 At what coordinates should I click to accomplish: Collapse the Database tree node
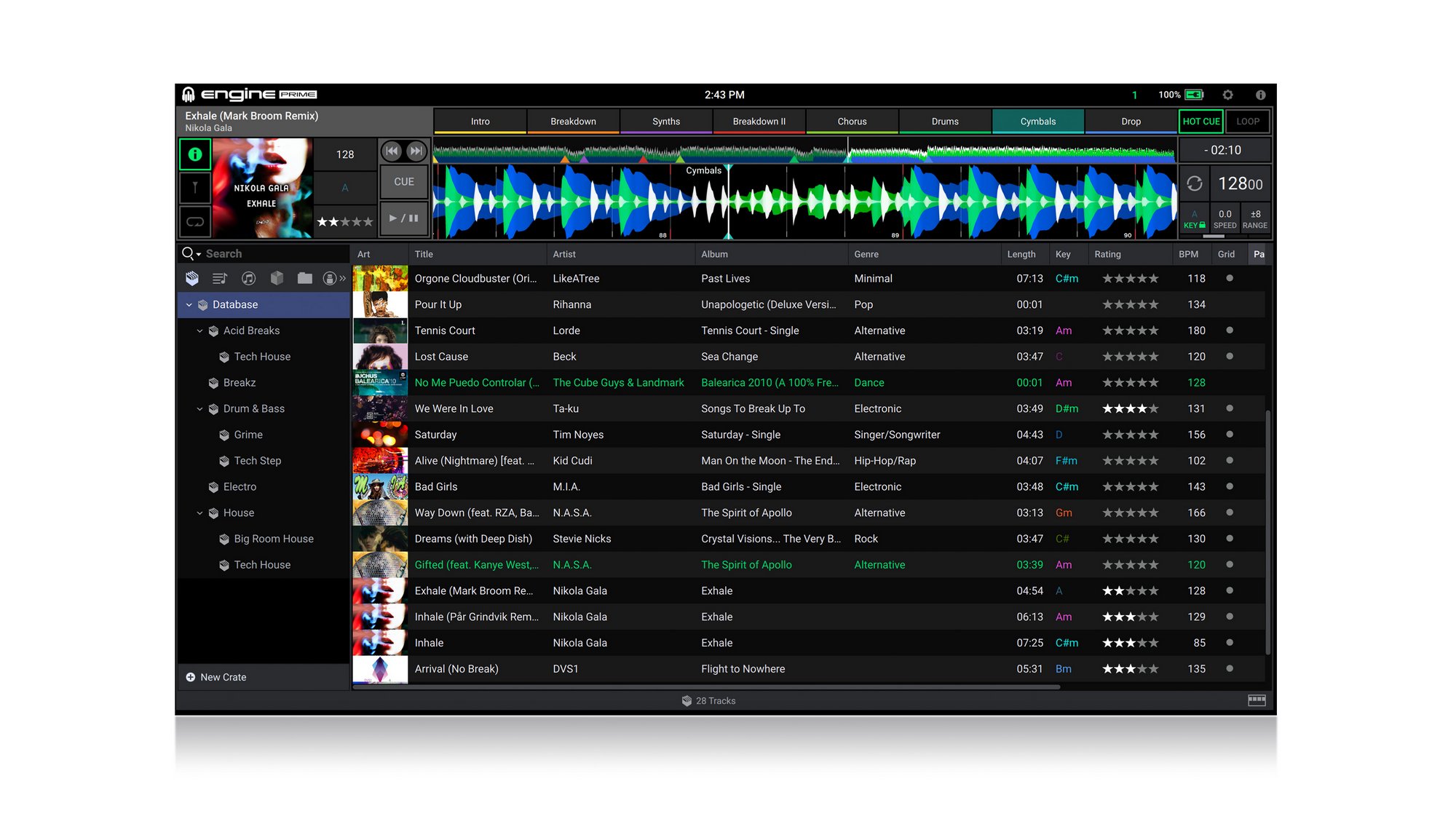(x=189, y=305)
